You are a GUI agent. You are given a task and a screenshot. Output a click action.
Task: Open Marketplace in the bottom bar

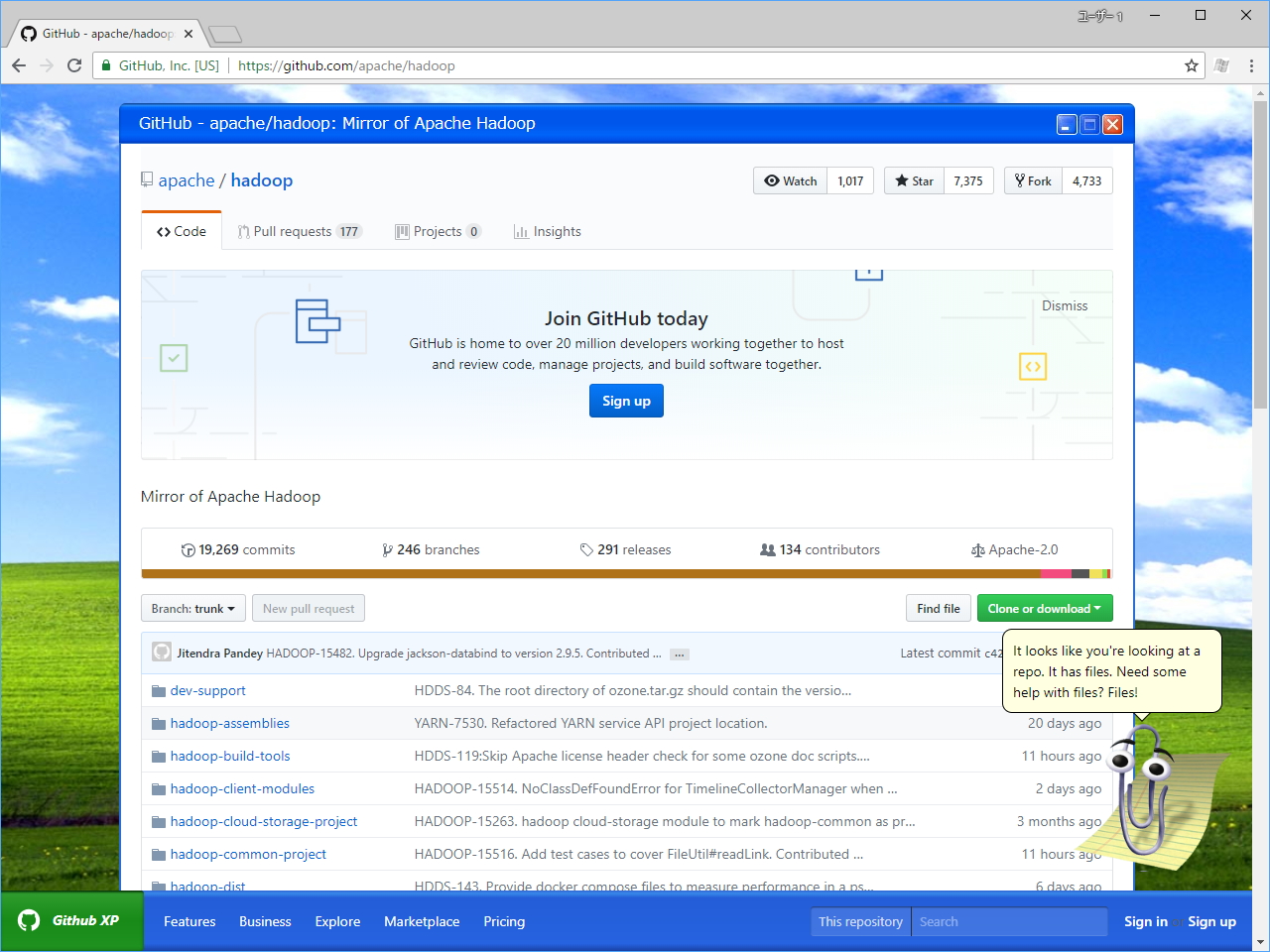point(422,921)
